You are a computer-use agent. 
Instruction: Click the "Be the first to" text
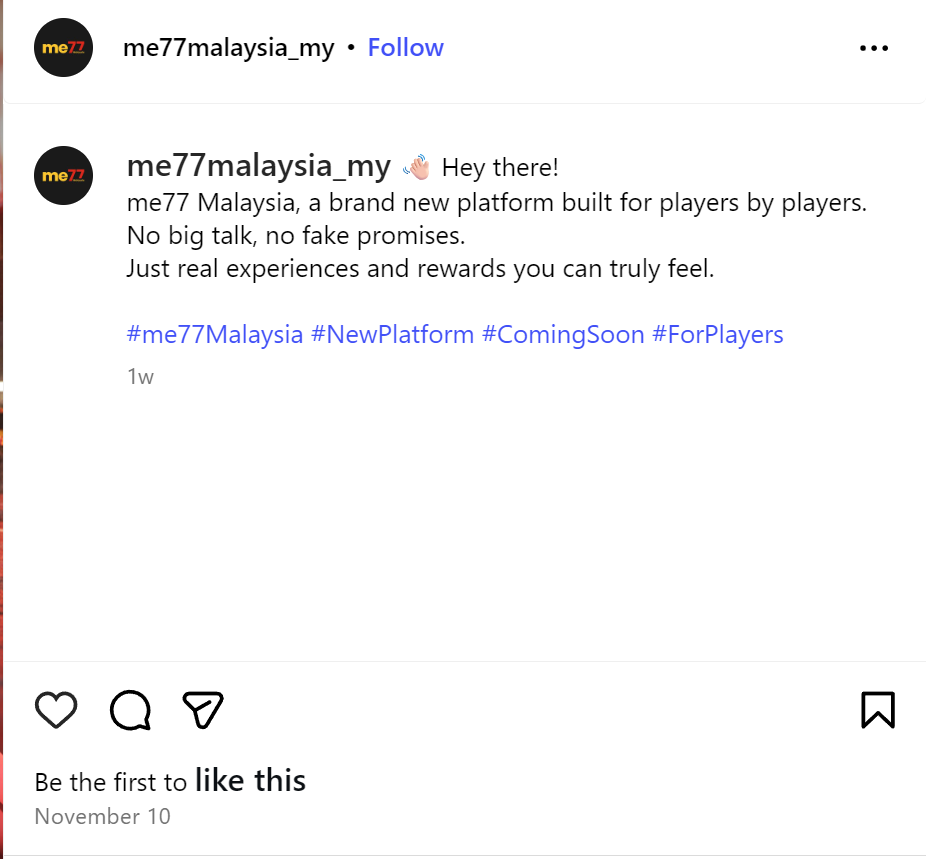(110, 782)
